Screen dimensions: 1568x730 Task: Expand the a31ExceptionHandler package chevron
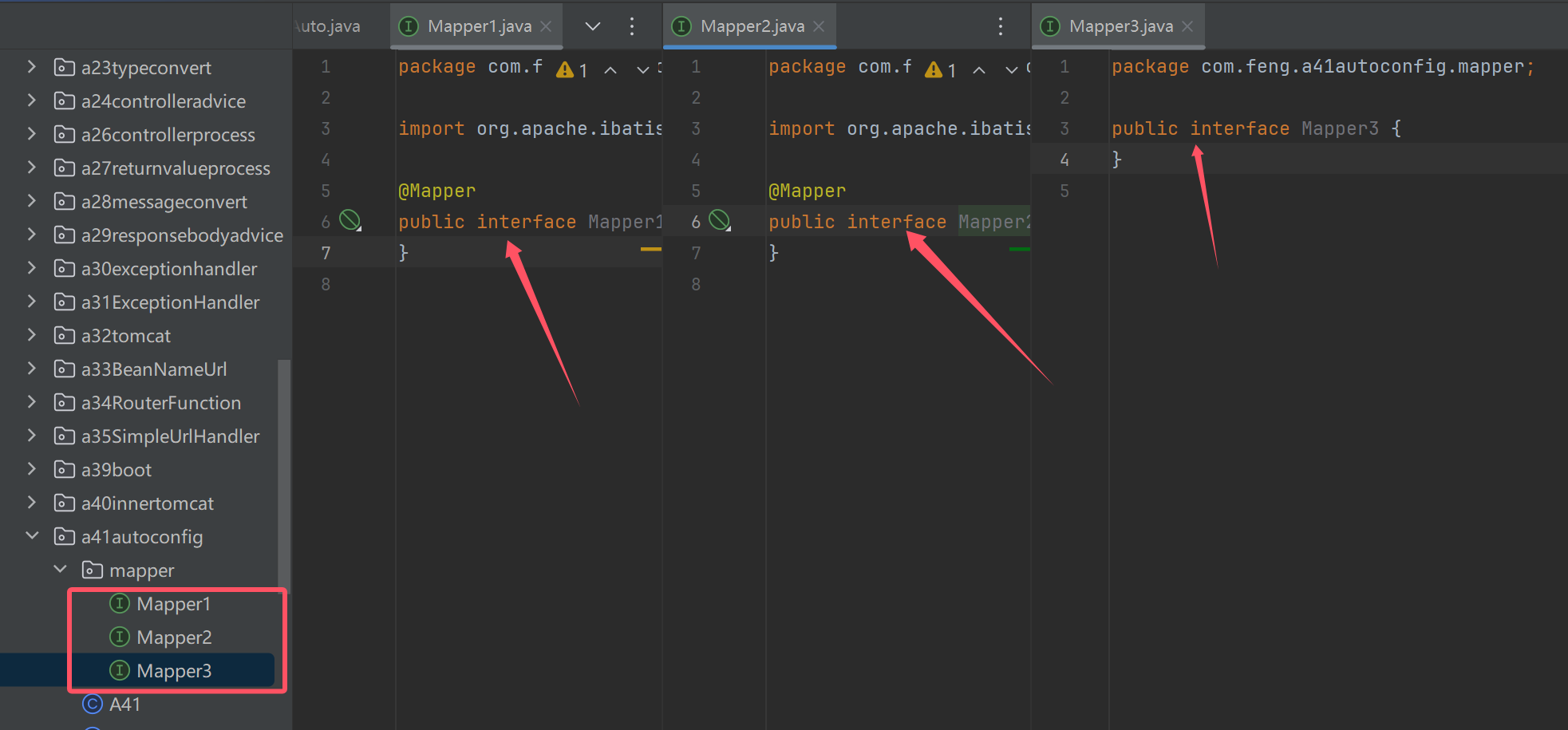(x=32, y=302)
